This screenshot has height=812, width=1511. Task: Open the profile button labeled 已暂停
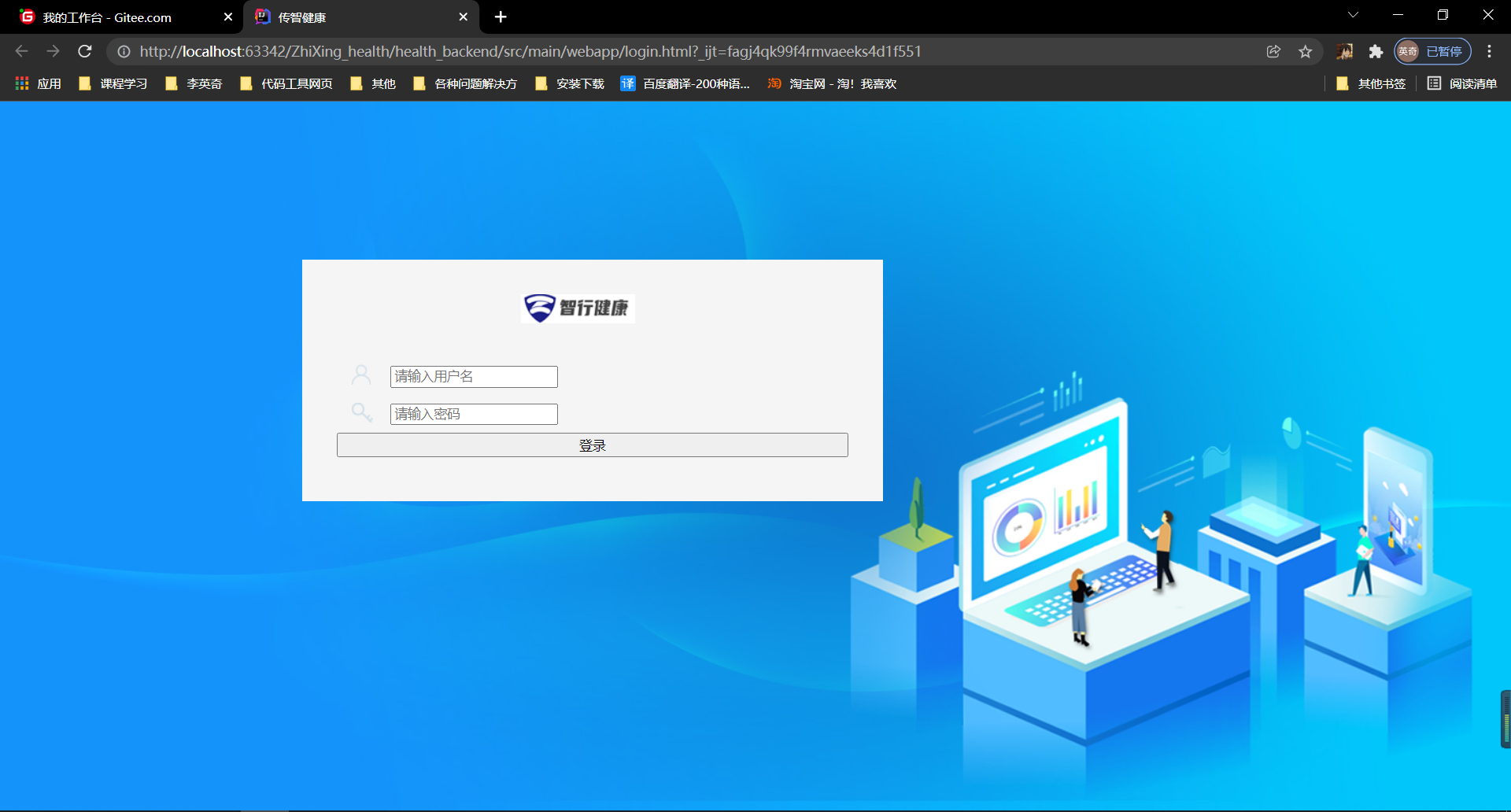[x=1432, y=51]
